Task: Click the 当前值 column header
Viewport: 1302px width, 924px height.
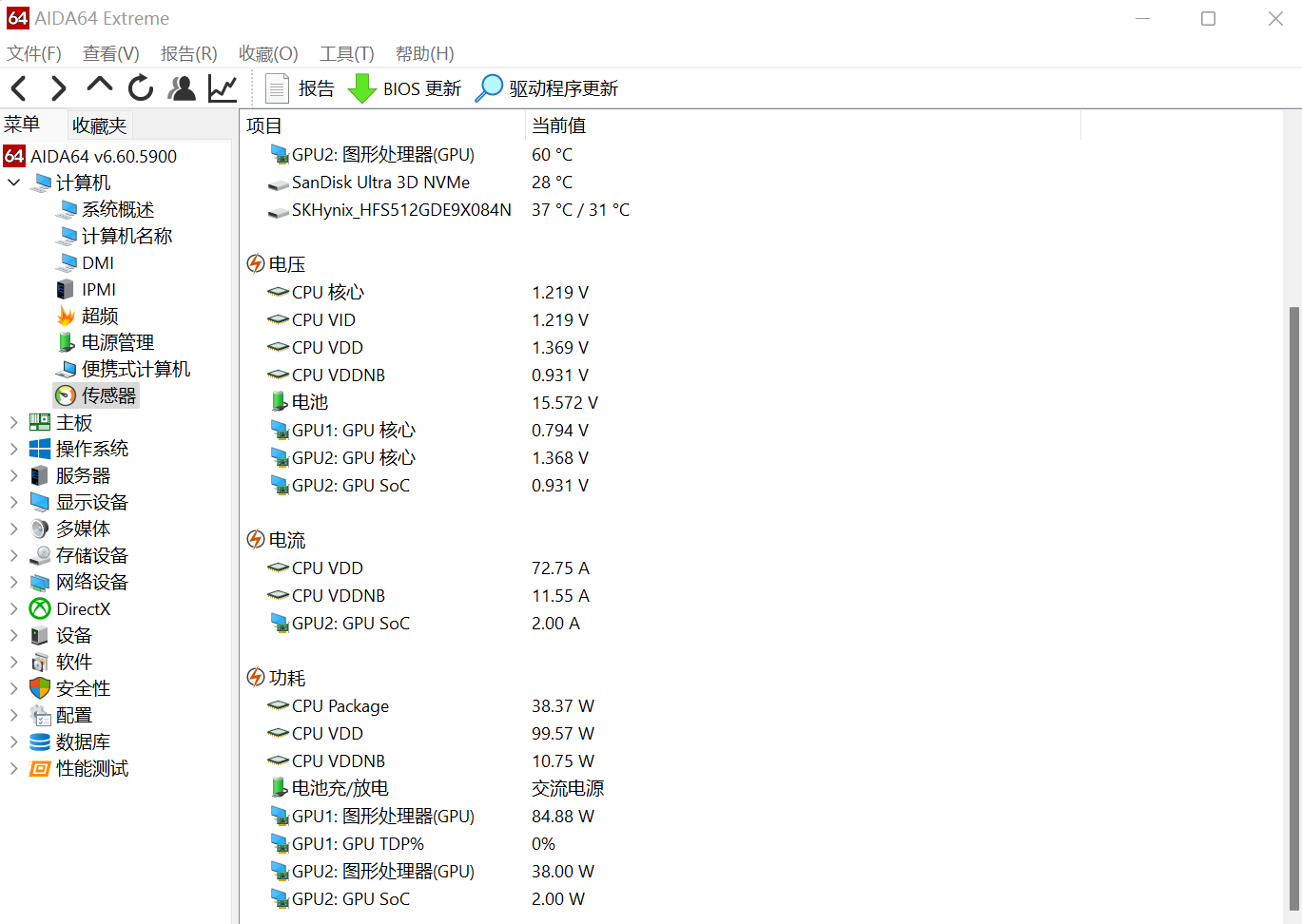Action: click(803, 125)
